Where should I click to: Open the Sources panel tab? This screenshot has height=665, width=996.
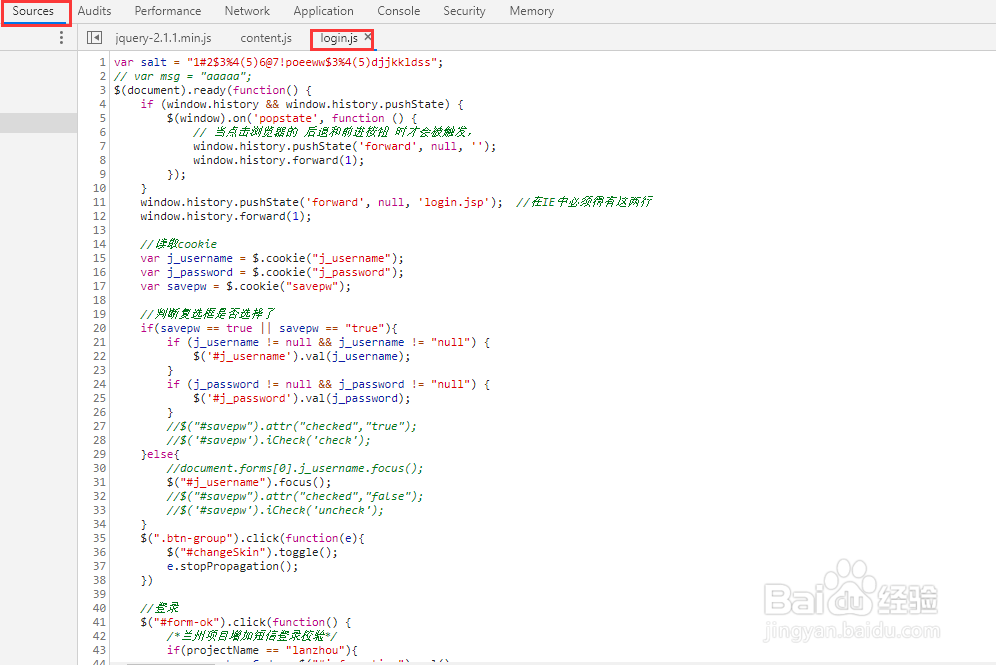tap(33, 11)
